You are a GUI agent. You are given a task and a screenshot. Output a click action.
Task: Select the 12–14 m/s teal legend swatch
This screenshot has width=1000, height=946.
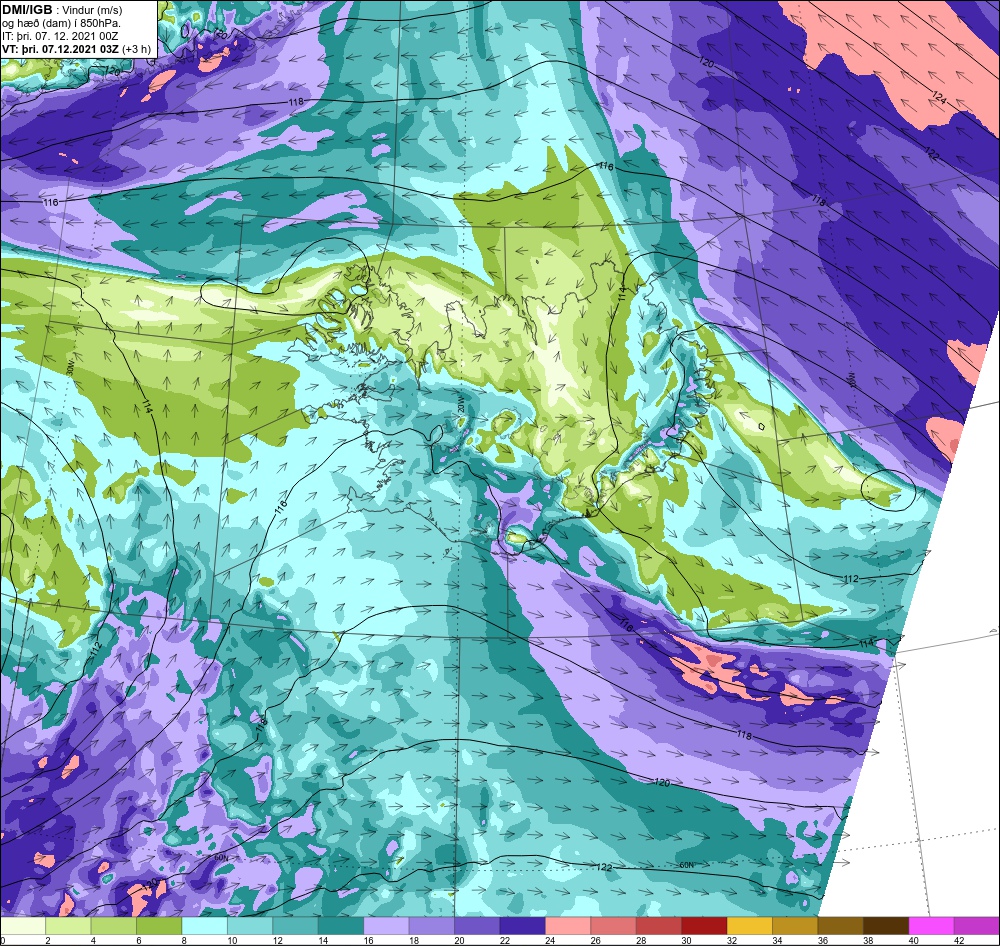pyautogui.click(x=295, y=926)
